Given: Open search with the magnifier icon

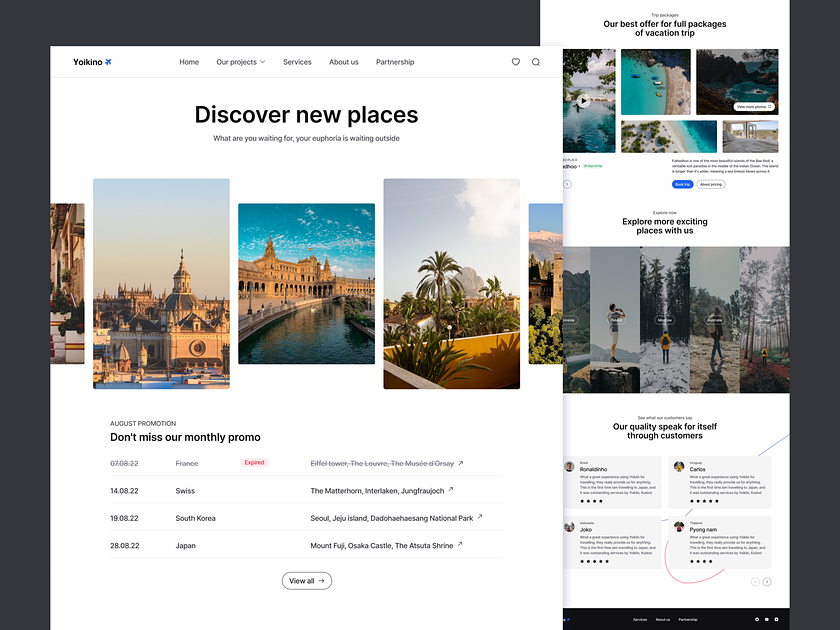Looking at the screenshot, I should click(x=536, y=62).
